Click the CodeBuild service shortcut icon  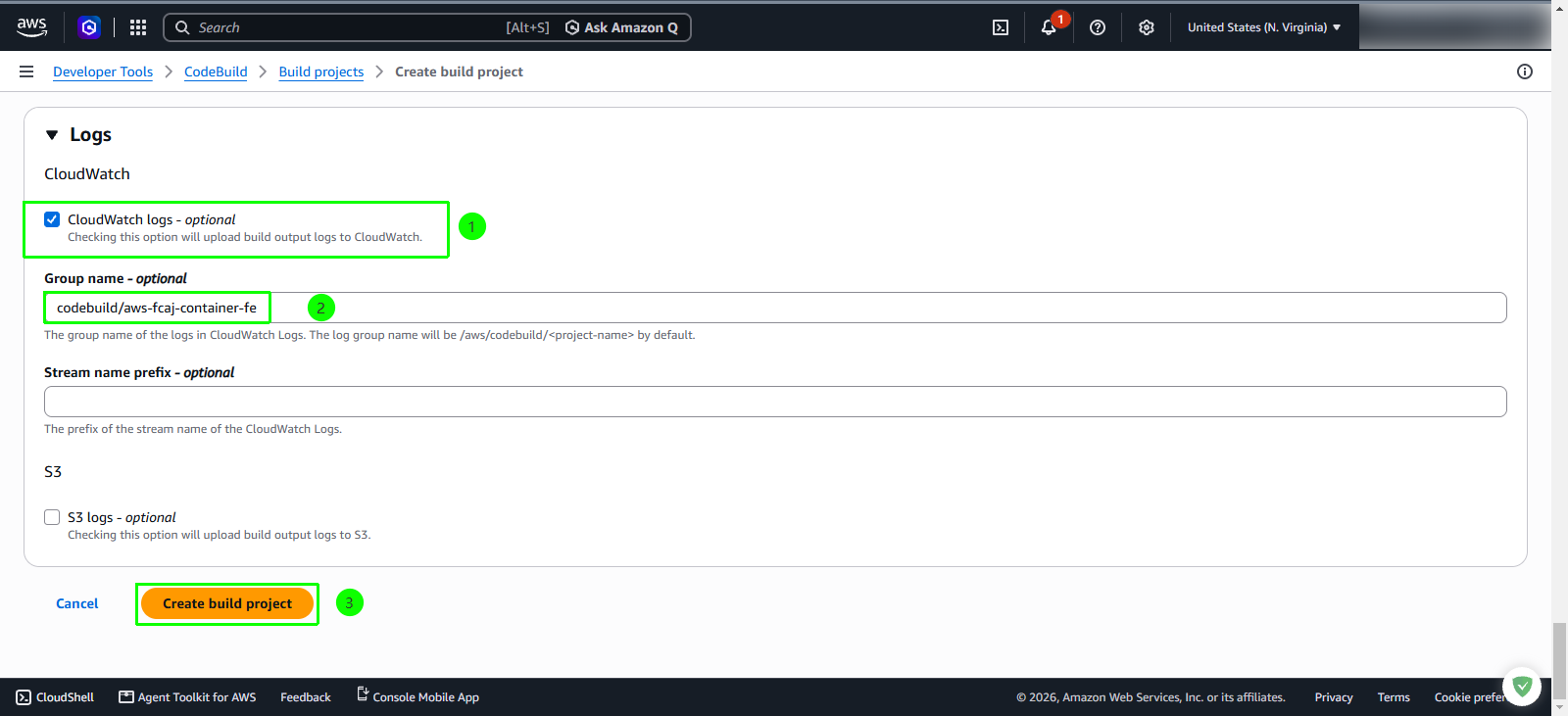pos(89,27)
